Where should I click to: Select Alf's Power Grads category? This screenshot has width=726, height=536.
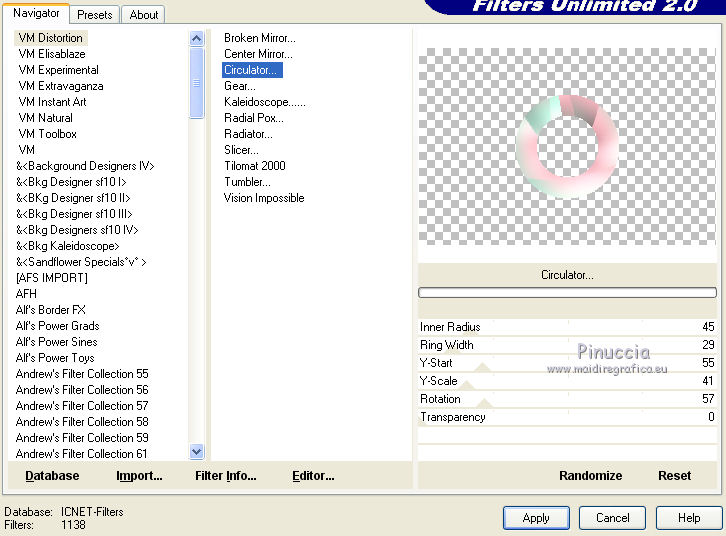tap(57, 326)
